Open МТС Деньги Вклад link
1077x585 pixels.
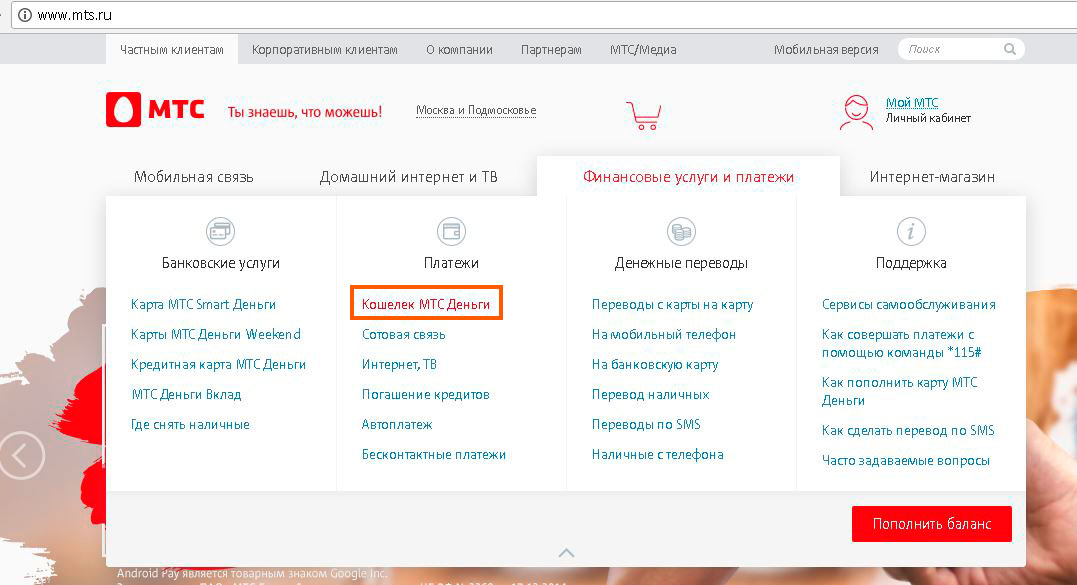186,395
